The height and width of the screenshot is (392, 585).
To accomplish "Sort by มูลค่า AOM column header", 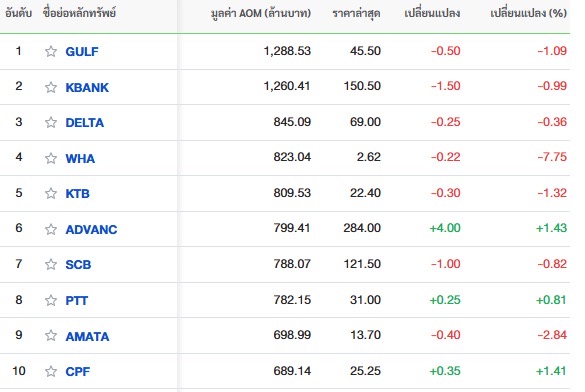I will point(260,13).
